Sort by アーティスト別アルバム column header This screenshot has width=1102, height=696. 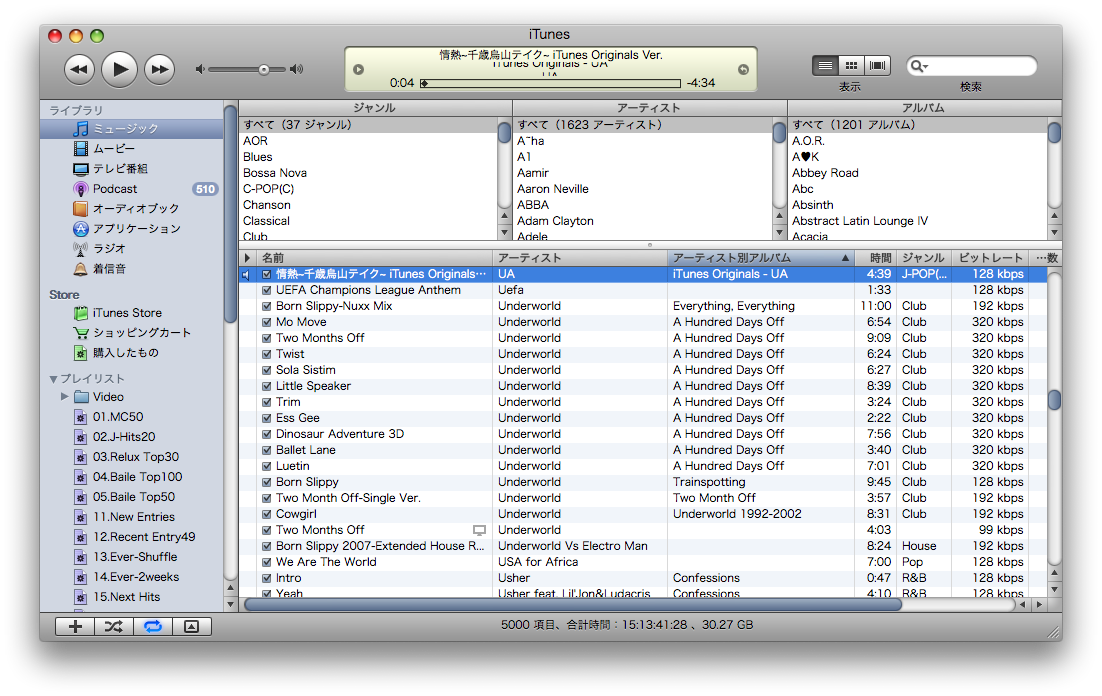[x=761, y=258]
